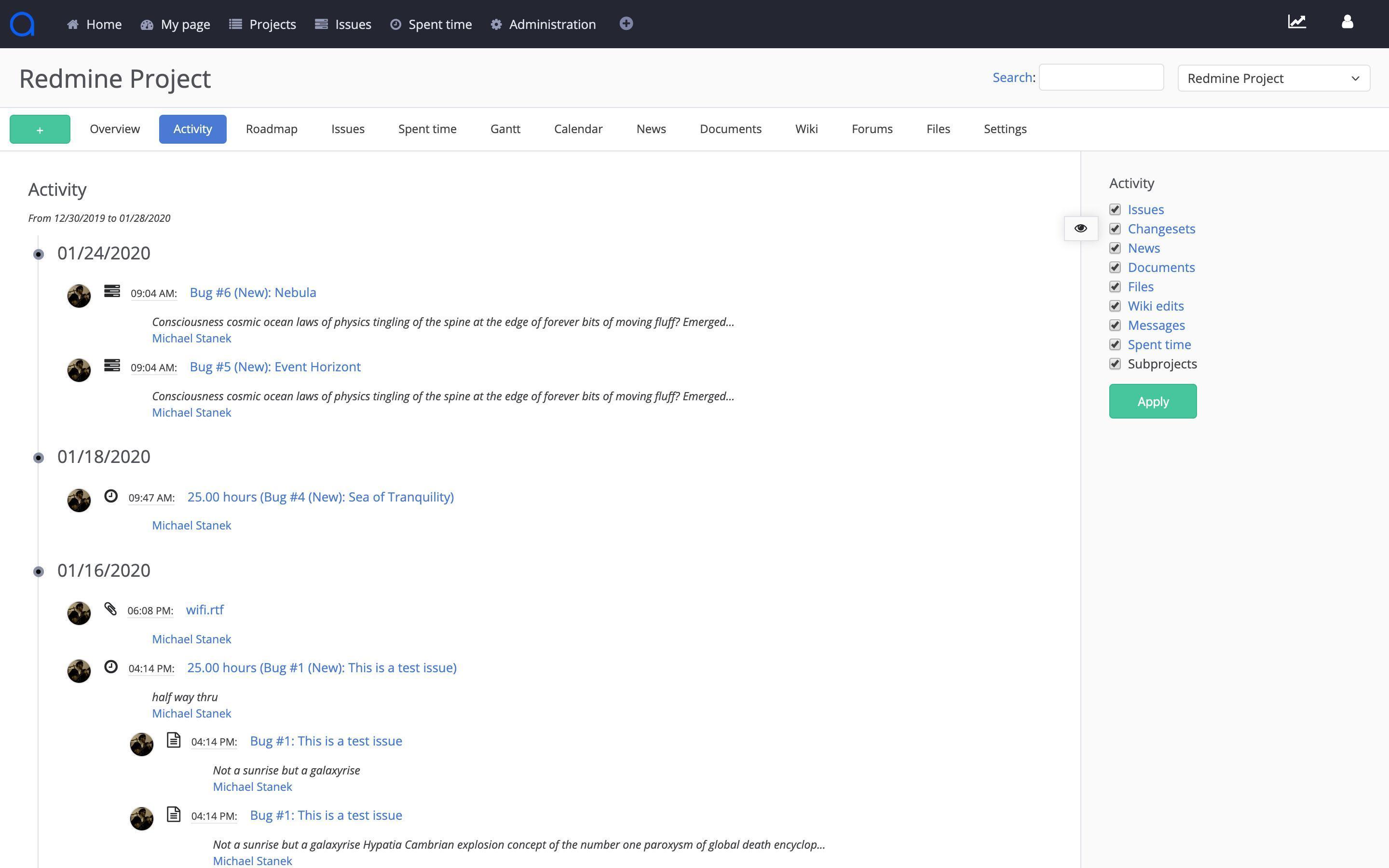Click the blue circle logo icon
The image size is (1389, 868).
pos(22,24)
